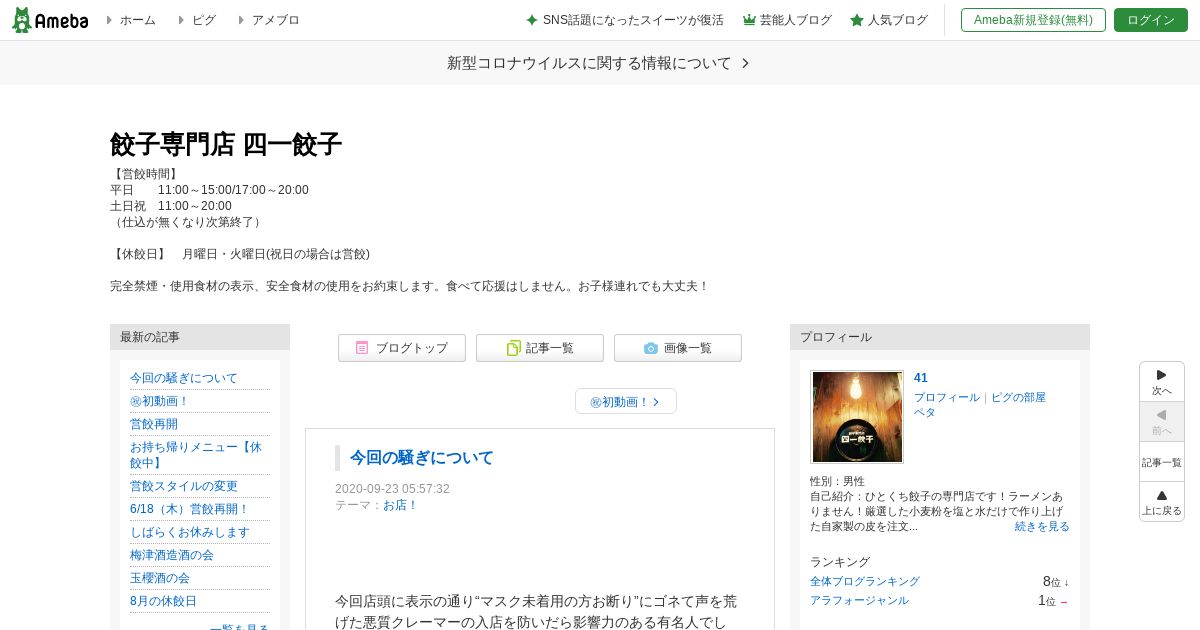
Task: Open 営餃スタイルの変更 article
Action: point(184,486)
